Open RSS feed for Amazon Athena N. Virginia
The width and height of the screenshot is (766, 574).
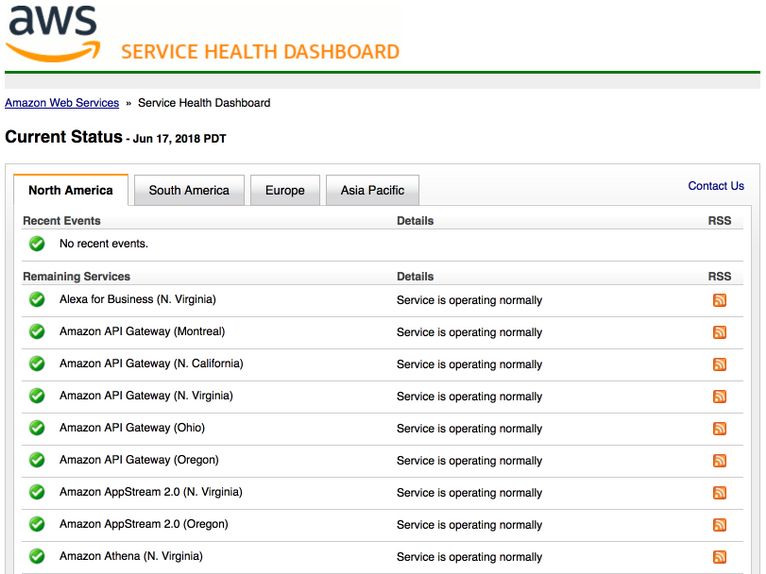719,556
